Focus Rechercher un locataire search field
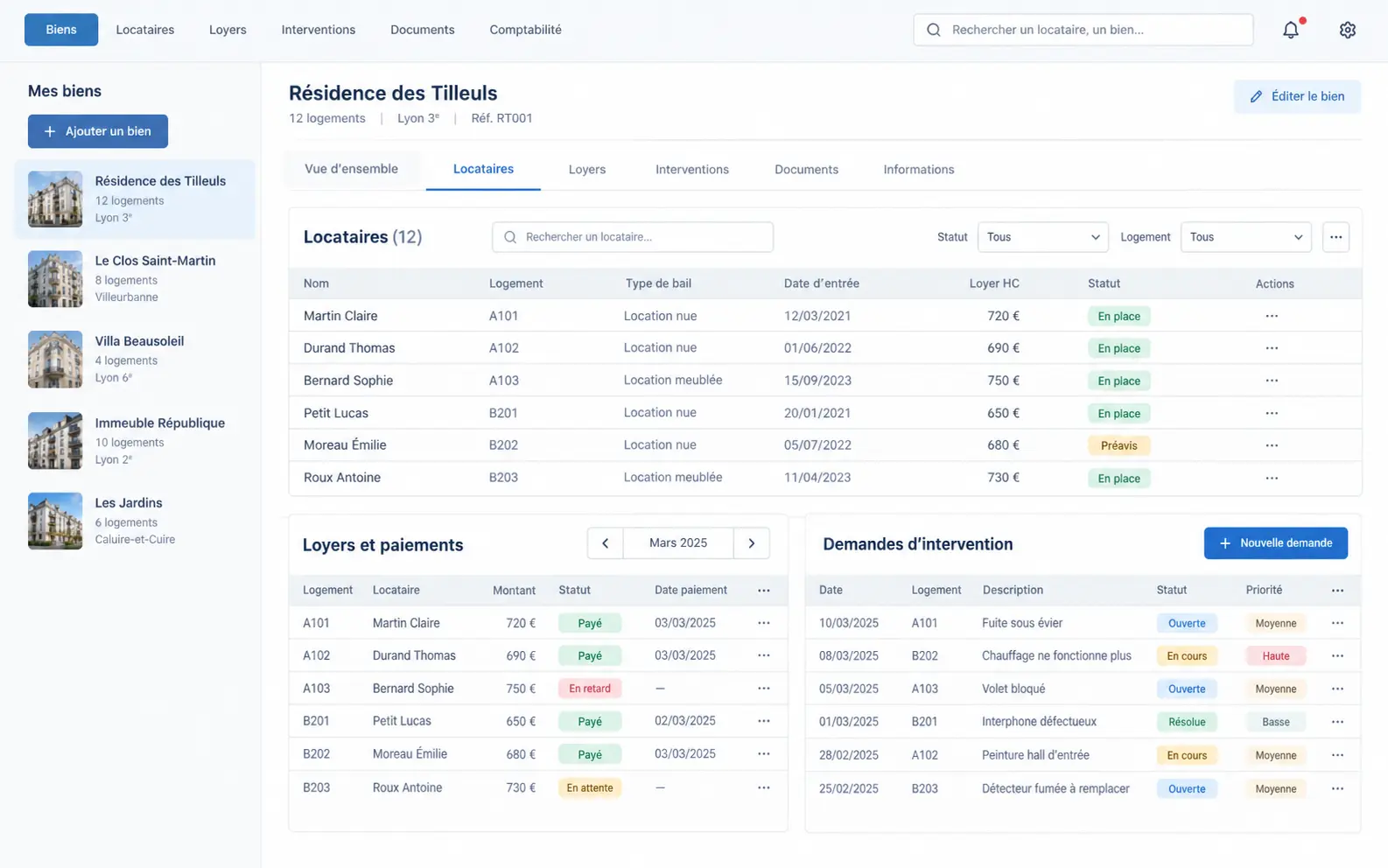 click(633, 237)
